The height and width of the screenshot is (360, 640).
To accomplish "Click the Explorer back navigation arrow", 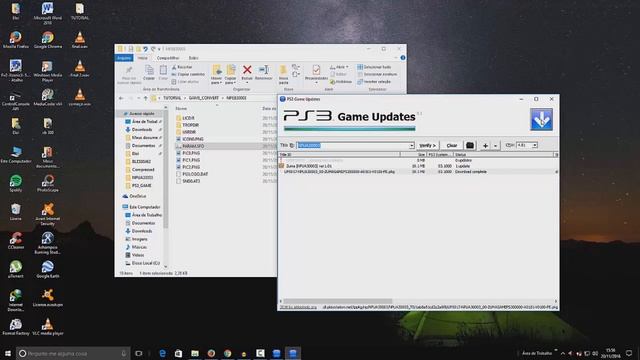I will click(121, 98).
